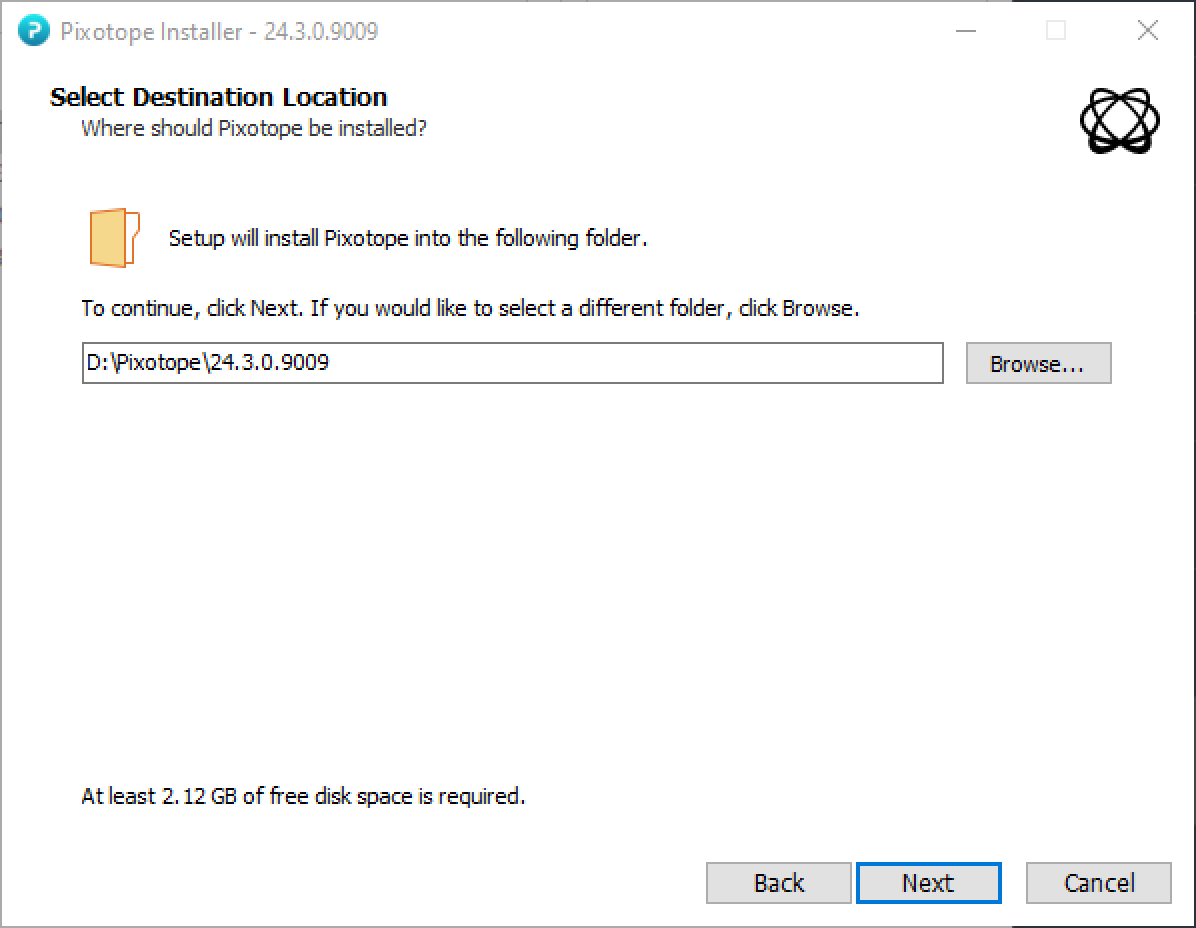Click the Pixotope icon in the title bar

33,31
